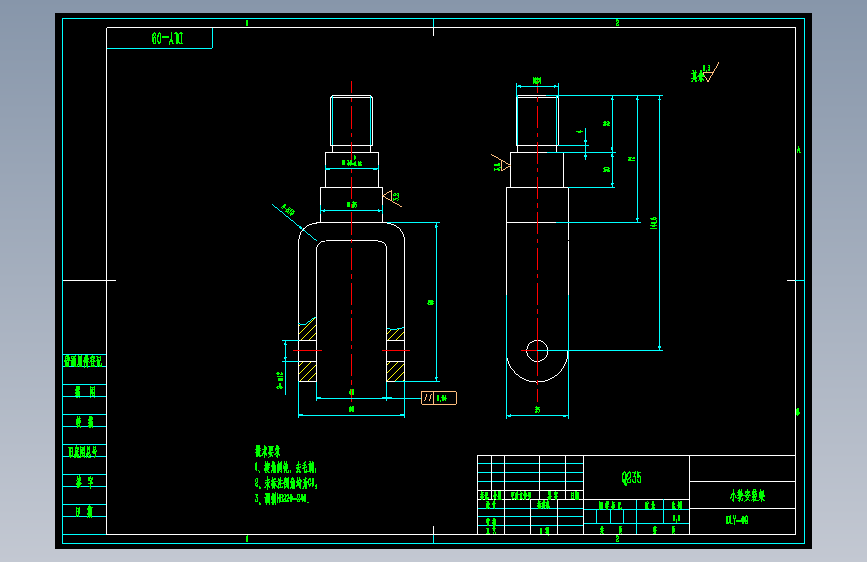
Task: Select technical requirement line 2
Action: (286, 483)
